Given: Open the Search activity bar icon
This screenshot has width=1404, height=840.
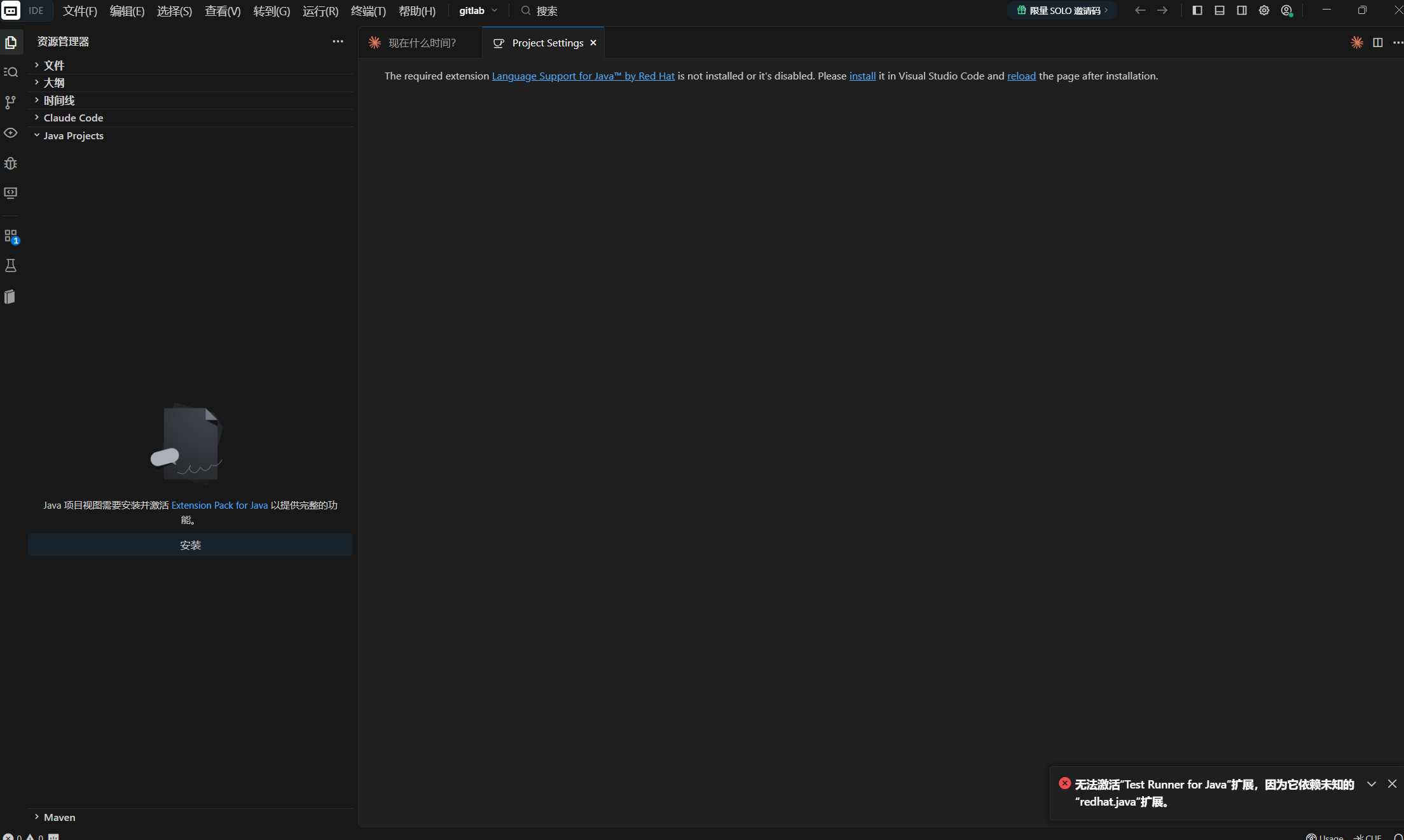Looking at the screenshot, I should [11, 72].
